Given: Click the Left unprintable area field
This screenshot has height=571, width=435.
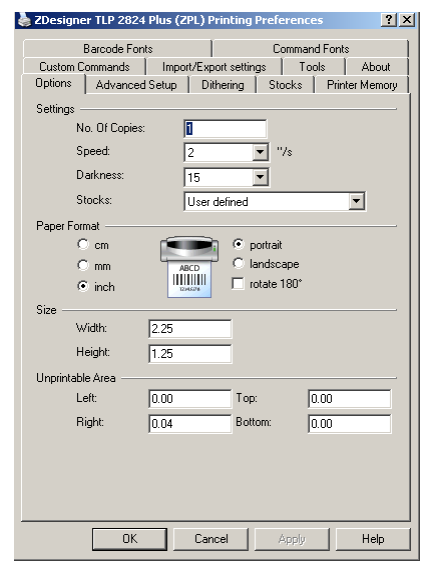Looking at the screenshot, I should [190, 399].
